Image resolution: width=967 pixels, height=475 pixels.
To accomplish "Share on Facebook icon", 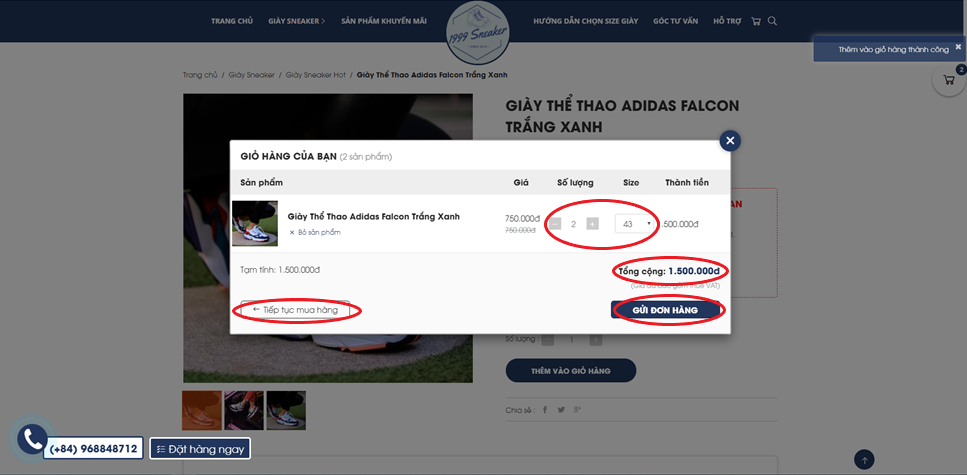I will point(545,410).
